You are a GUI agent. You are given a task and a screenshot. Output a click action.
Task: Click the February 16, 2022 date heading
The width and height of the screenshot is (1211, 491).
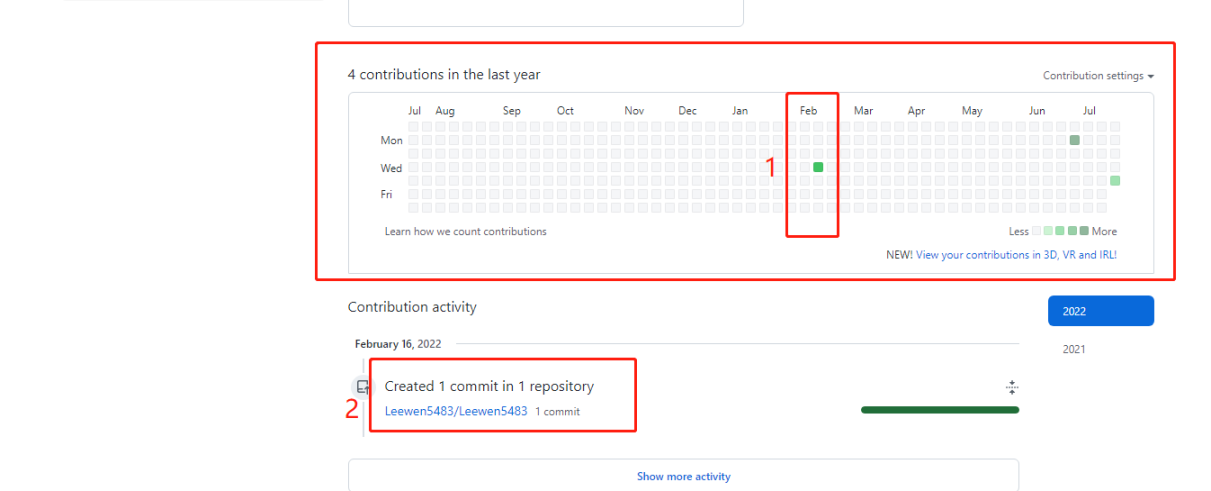pyautogui.click(x=397, y=344)
